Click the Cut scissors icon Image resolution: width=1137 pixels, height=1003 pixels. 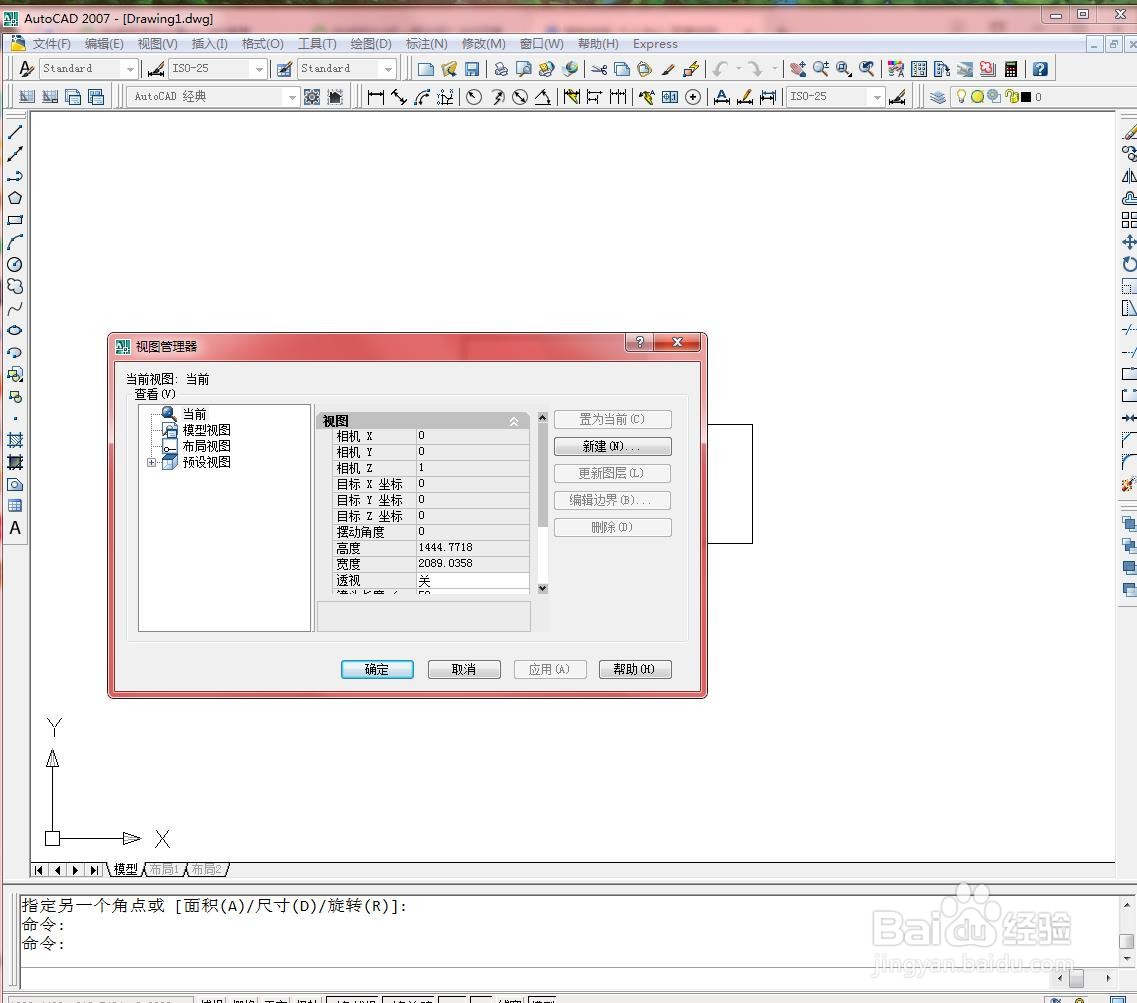(599, 69)
